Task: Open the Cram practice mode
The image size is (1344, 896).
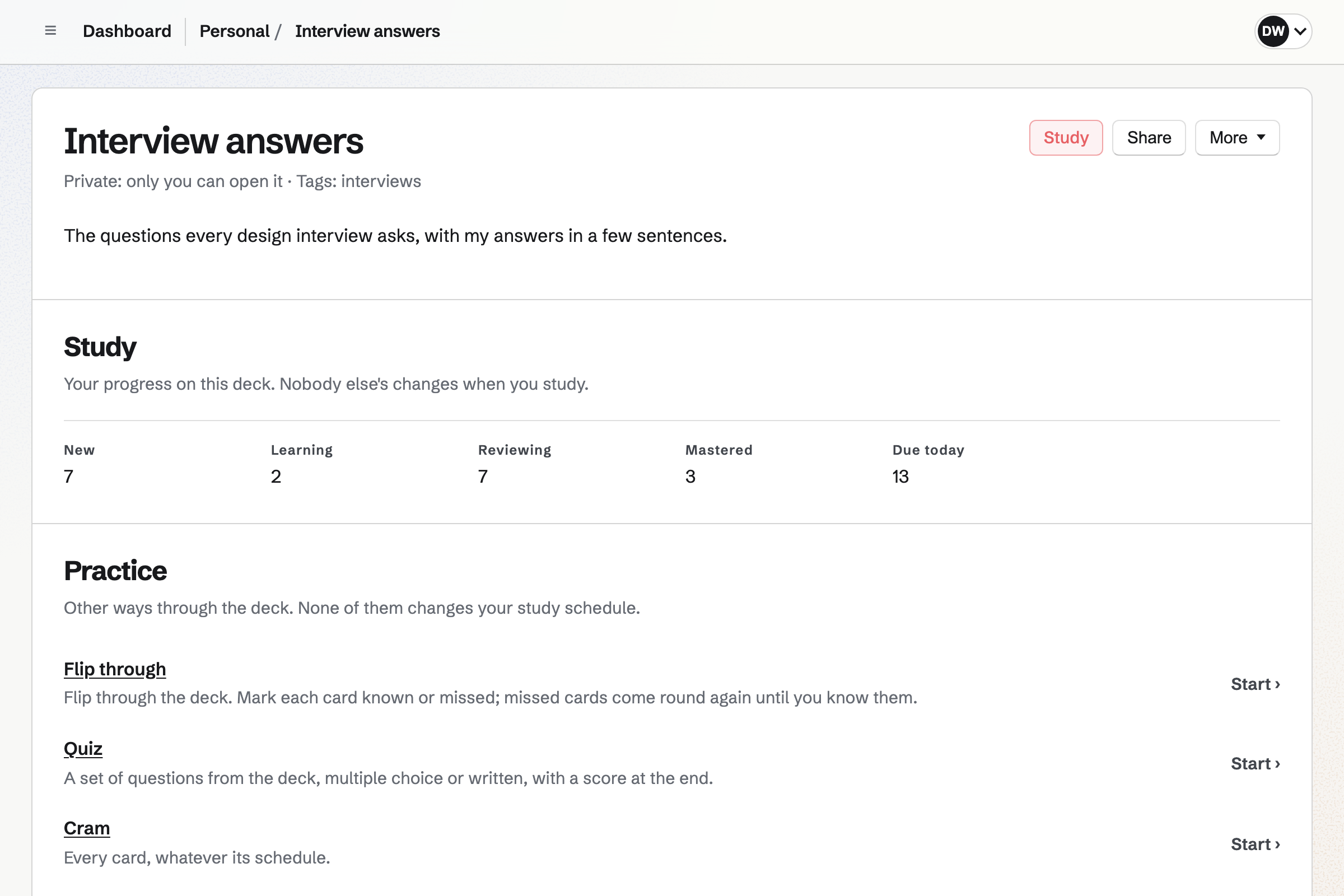Action: [87, 828]
